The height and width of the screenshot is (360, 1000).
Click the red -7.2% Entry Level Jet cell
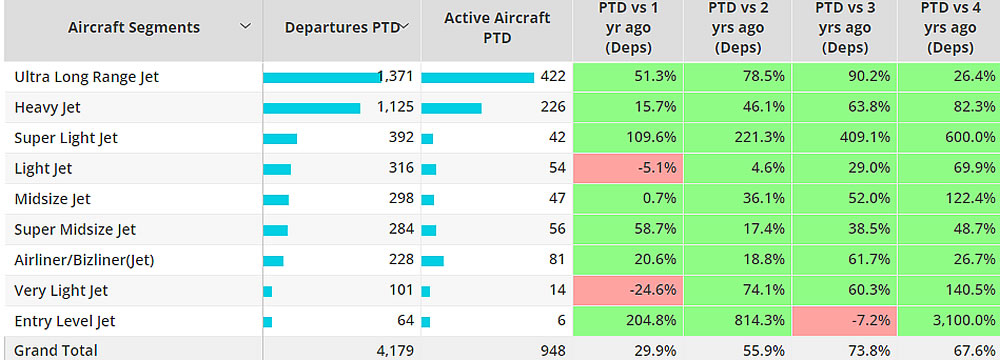844,321
